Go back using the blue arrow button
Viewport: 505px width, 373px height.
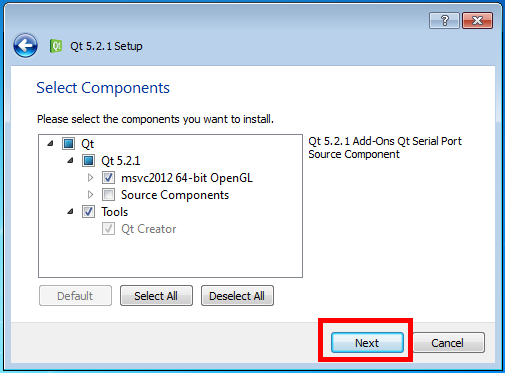click(x=25, y=46)
